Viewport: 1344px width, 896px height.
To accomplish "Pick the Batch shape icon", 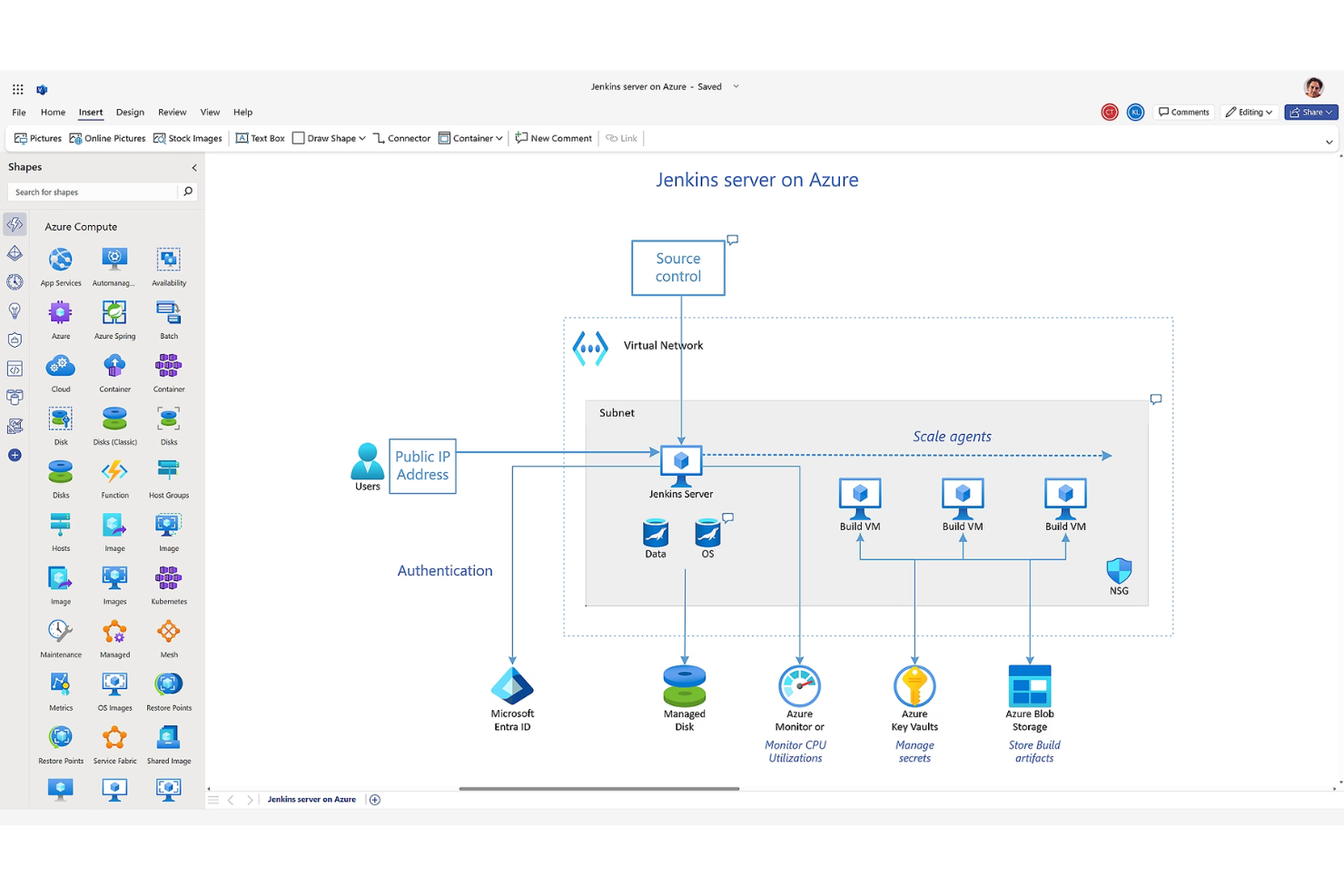I will point(169,313).
